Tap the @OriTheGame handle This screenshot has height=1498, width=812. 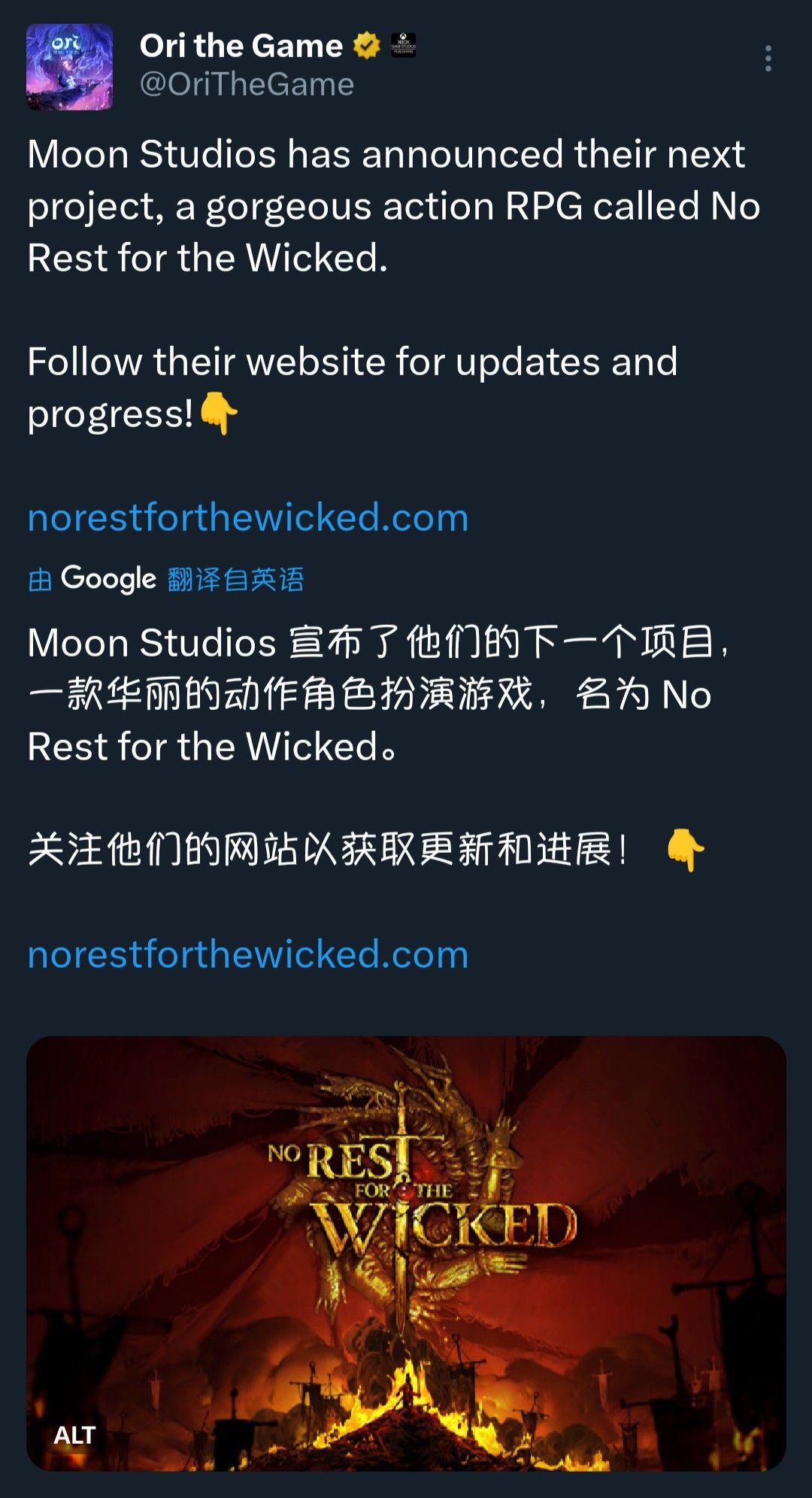[247, 84]
